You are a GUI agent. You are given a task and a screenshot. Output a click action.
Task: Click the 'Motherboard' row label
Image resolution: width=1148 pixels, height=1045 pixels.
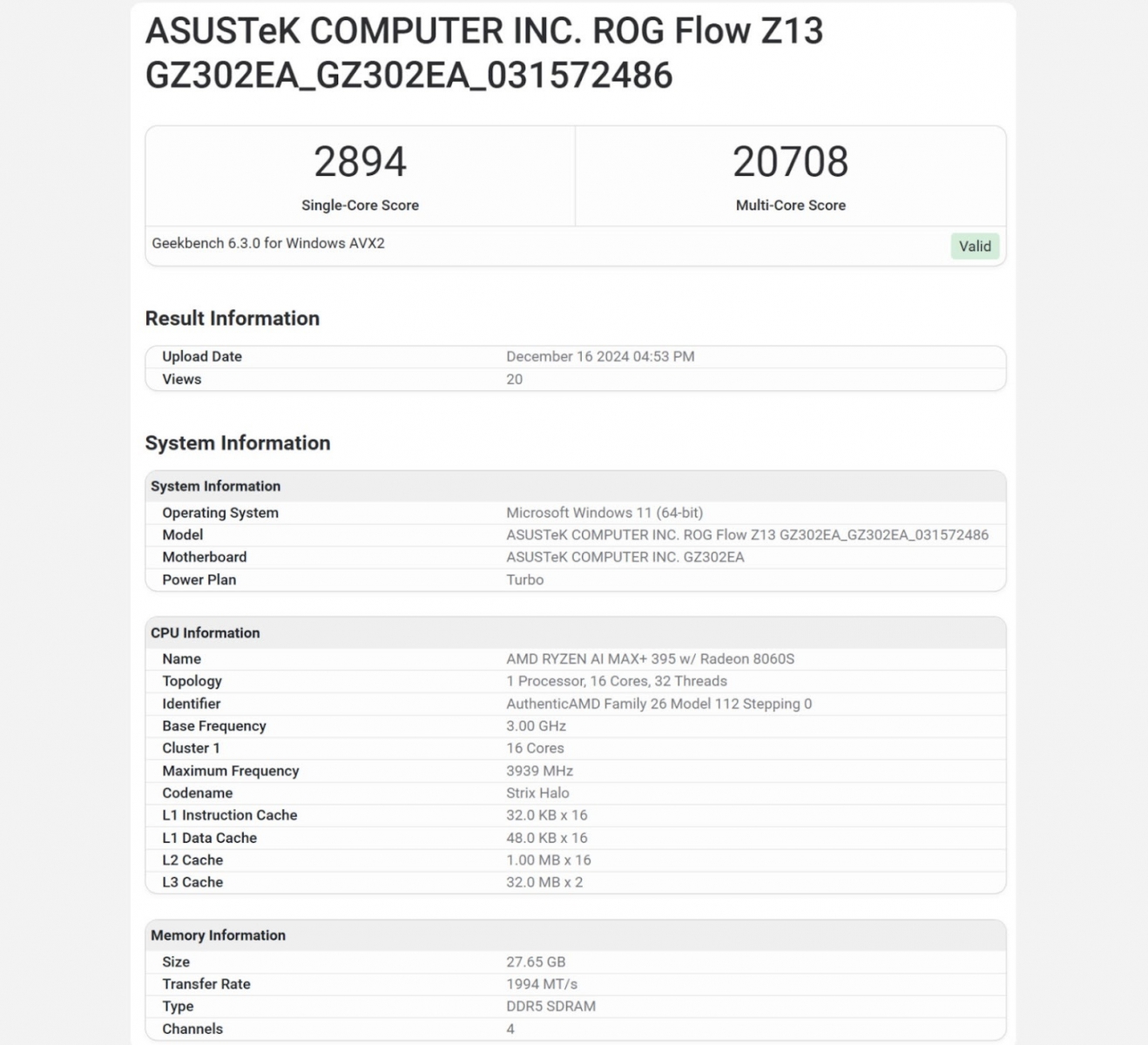[x=204, y=557]
